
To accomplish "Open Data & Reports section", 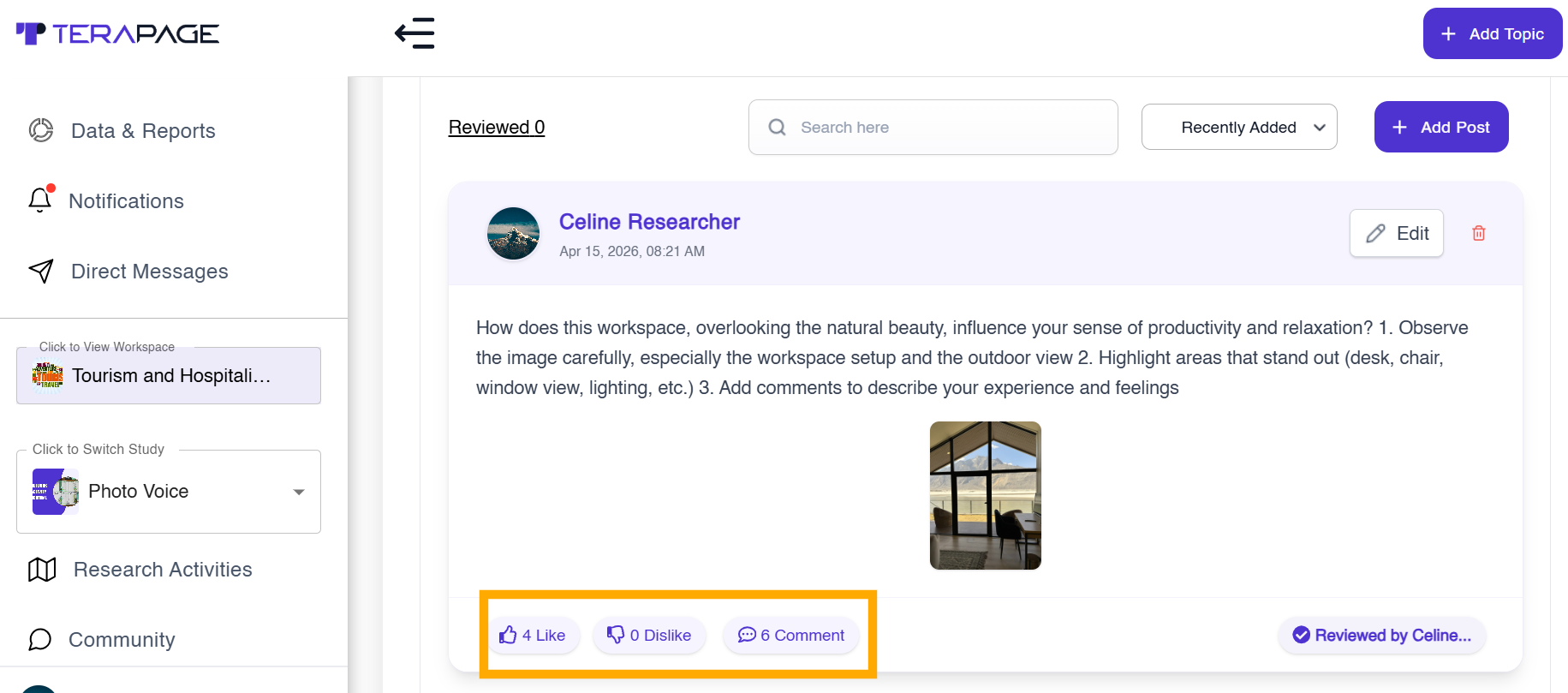I will [142, 131].
